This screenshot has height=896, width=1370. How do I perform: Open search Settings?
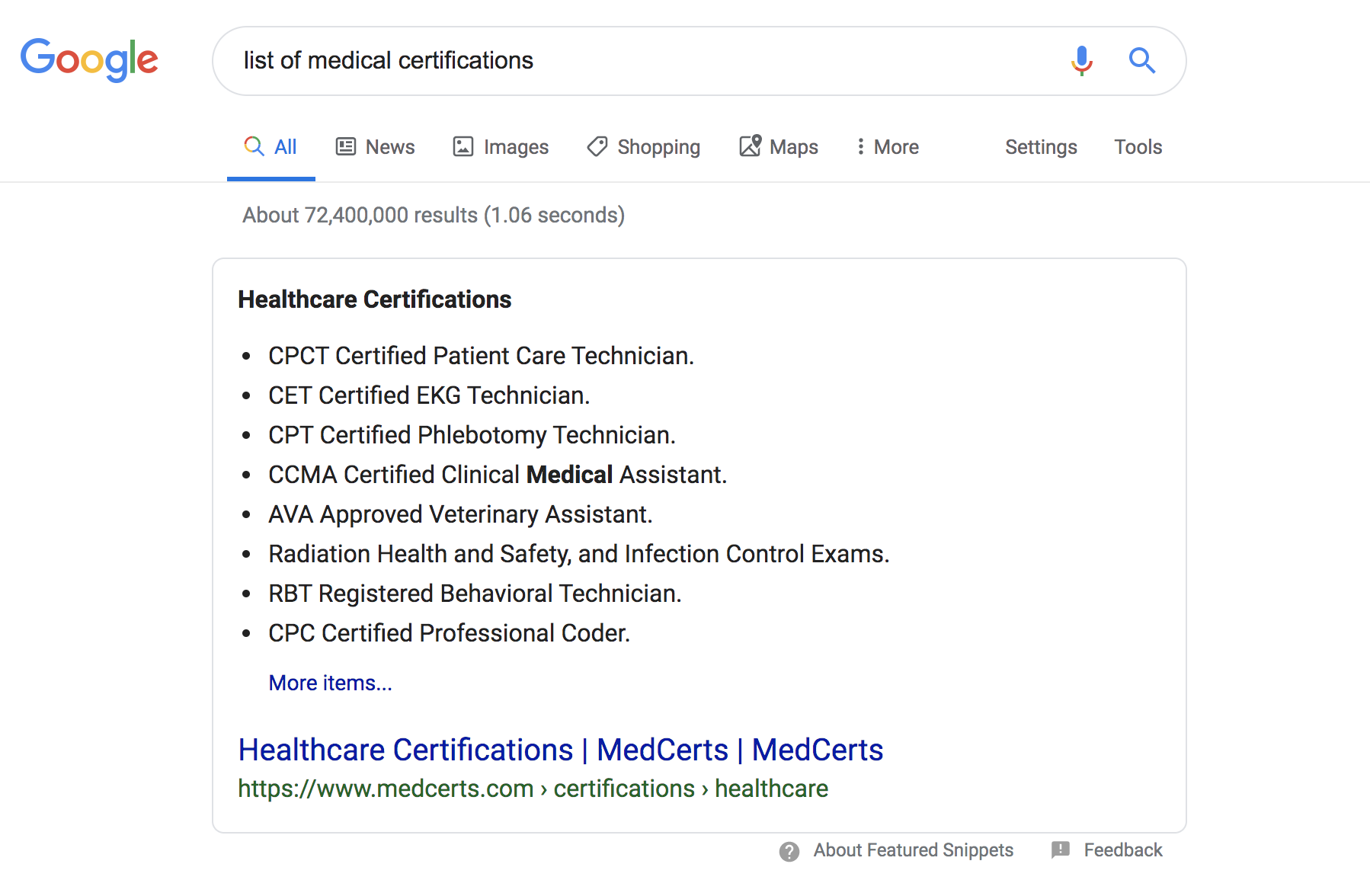pyautogui.click(x=1041, y=146)
